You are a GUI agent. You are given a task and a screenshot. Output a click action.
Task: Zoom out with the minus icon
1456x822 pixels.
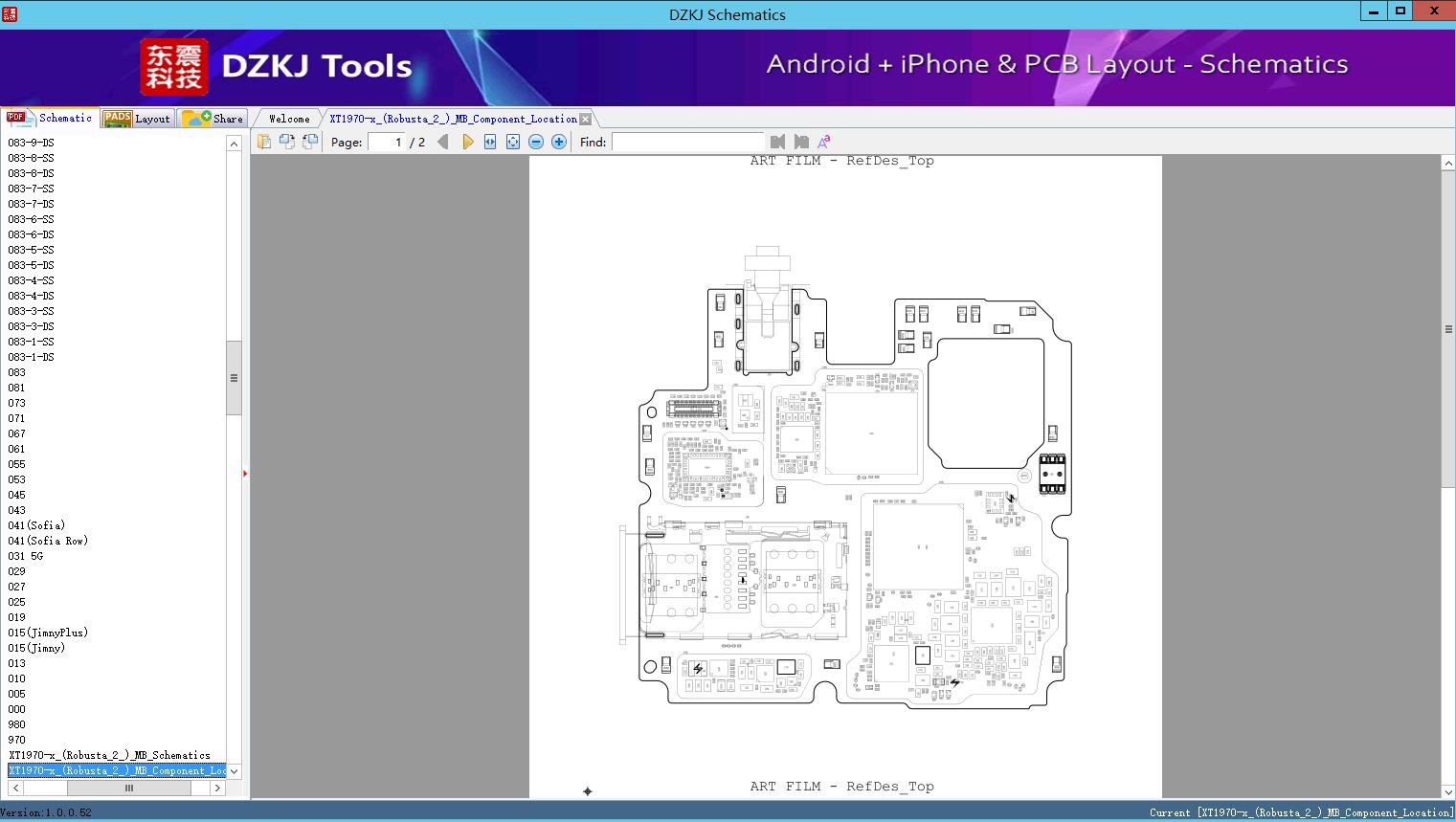click(536, 142)
